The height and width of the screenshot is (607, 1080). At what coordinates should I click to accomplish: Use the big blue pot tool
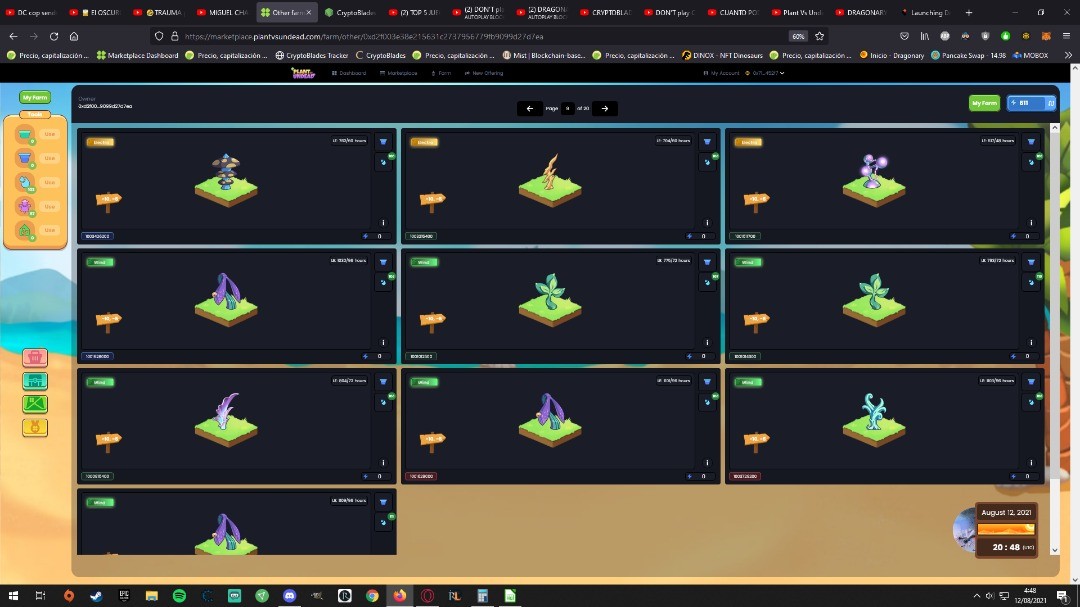click(x=50, y=158)
